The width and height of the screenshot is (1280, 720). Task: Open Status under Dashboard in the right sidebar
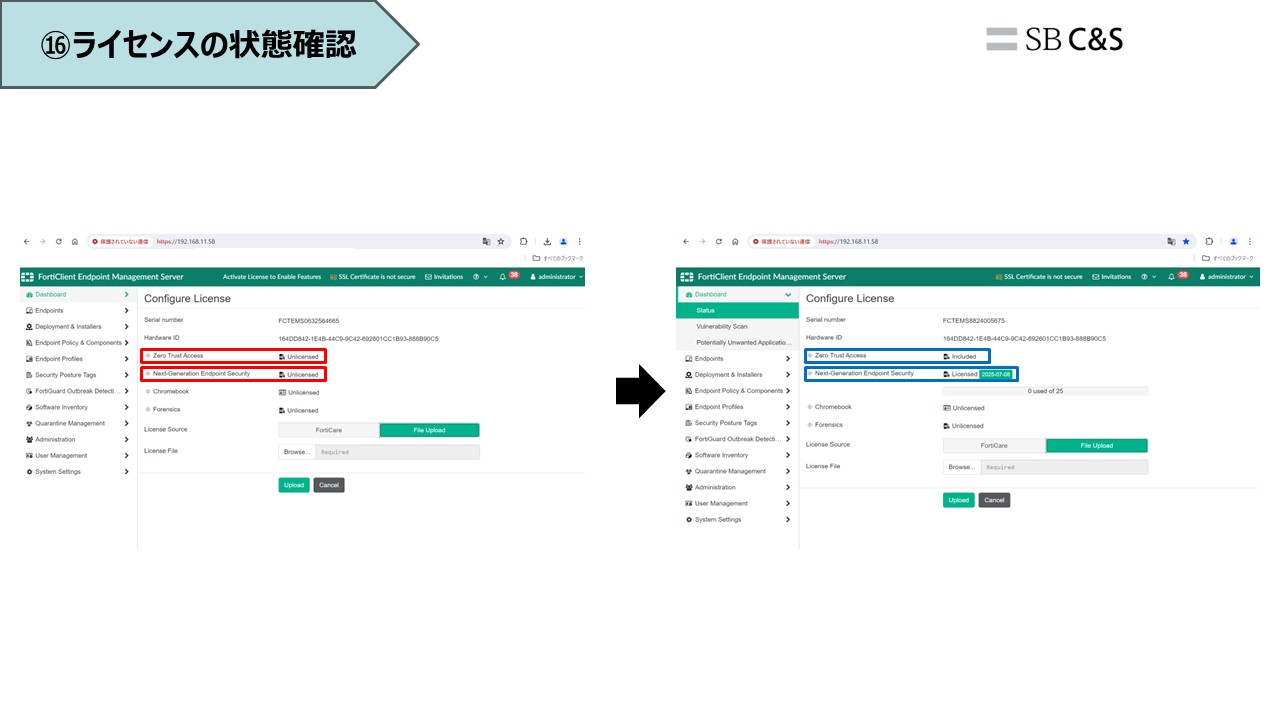738,311
